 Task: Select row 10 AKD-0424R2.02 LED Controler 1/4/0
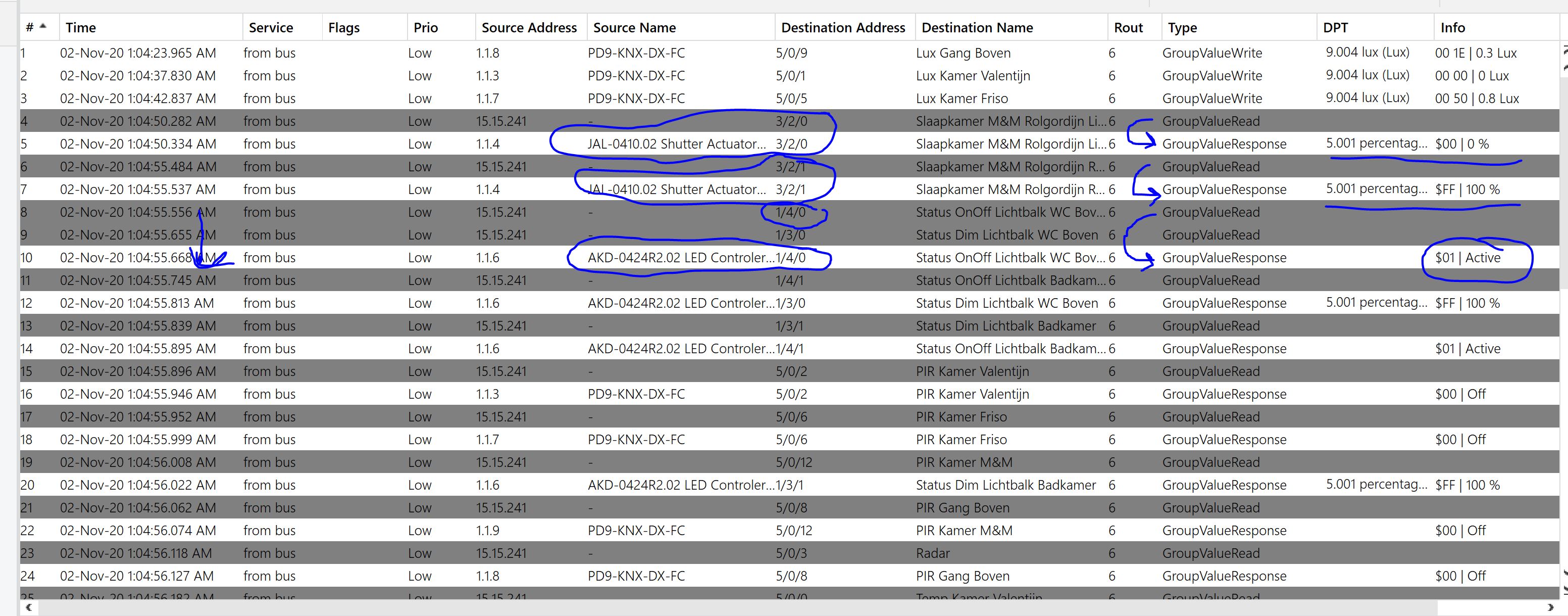click(680, 258)
